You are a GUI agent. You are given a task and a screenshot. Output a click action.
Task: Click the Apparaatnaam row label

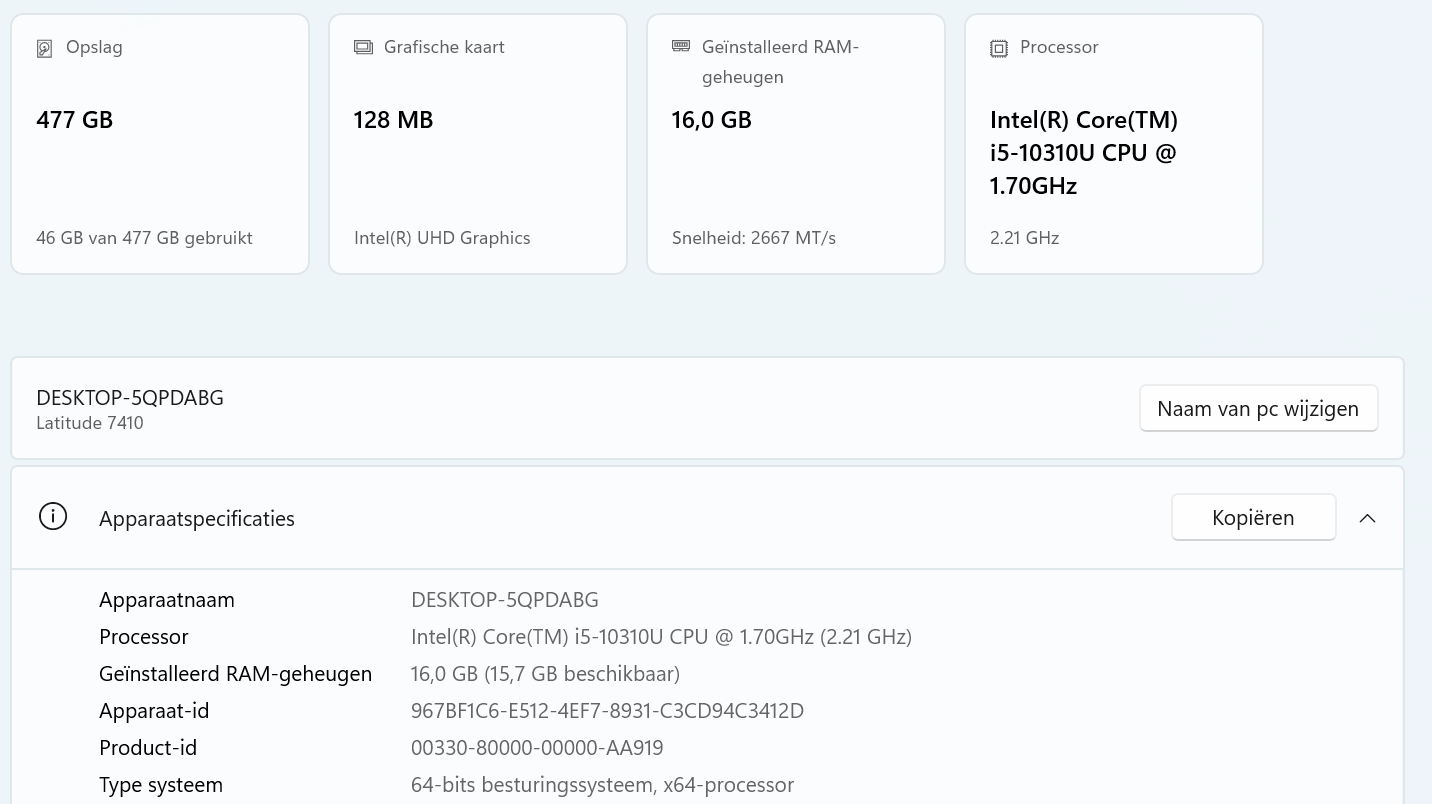coord(167,600)
